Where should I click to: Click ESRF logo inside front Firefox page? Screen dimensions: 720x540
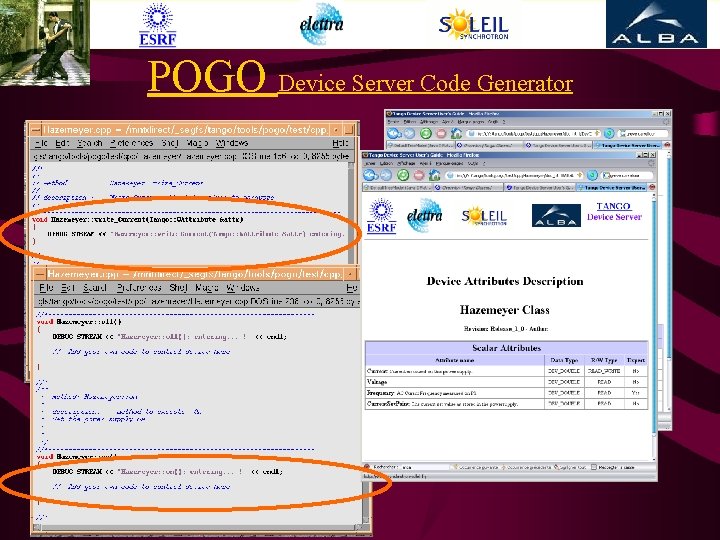point(382,215)
